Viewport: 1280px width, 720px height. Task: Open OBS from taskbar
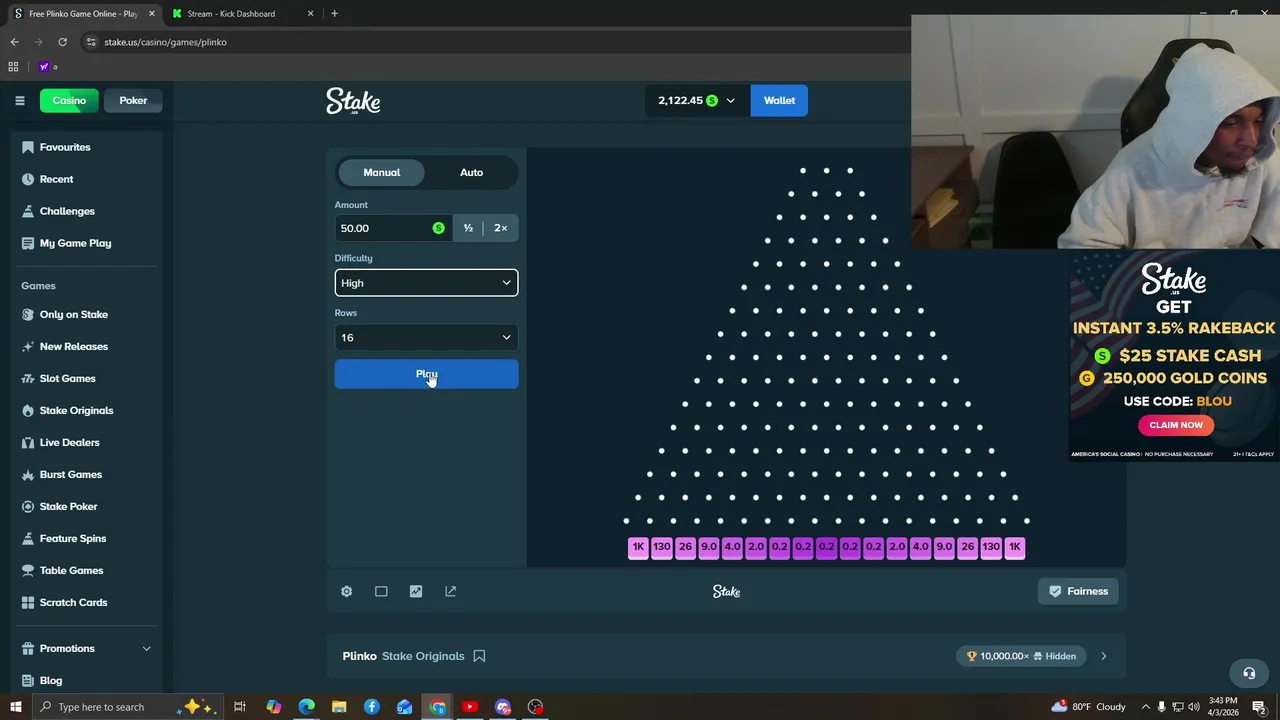coord(536,707)
